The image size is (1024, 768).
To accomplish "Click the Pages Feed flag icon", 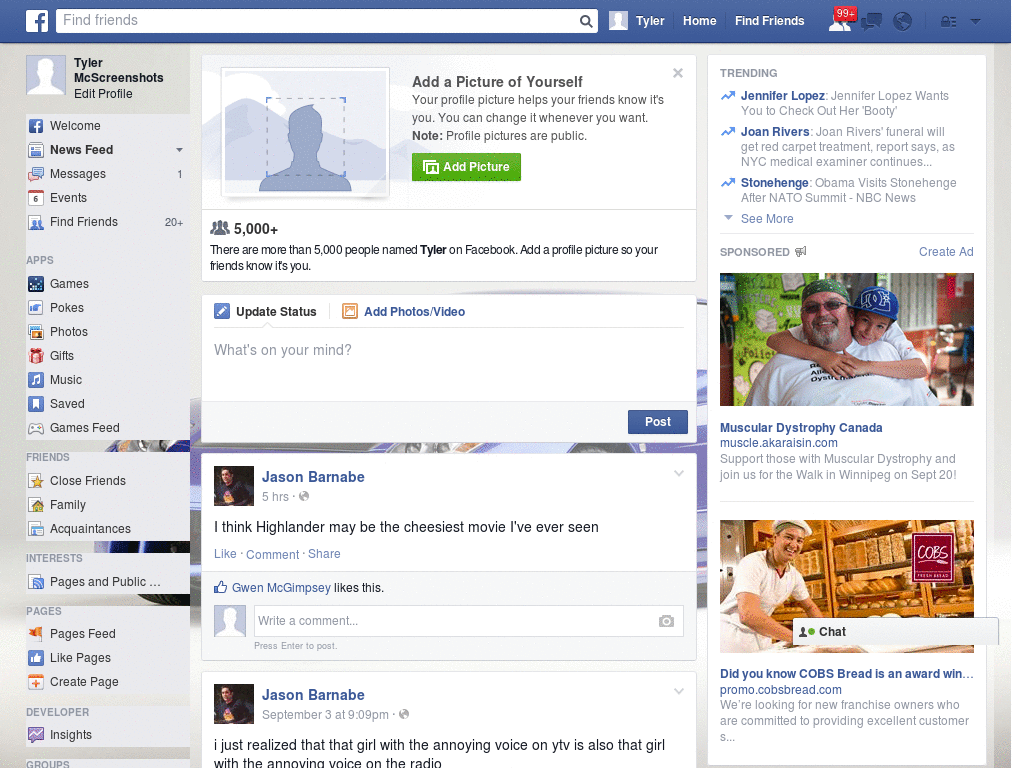I will 36,633.
